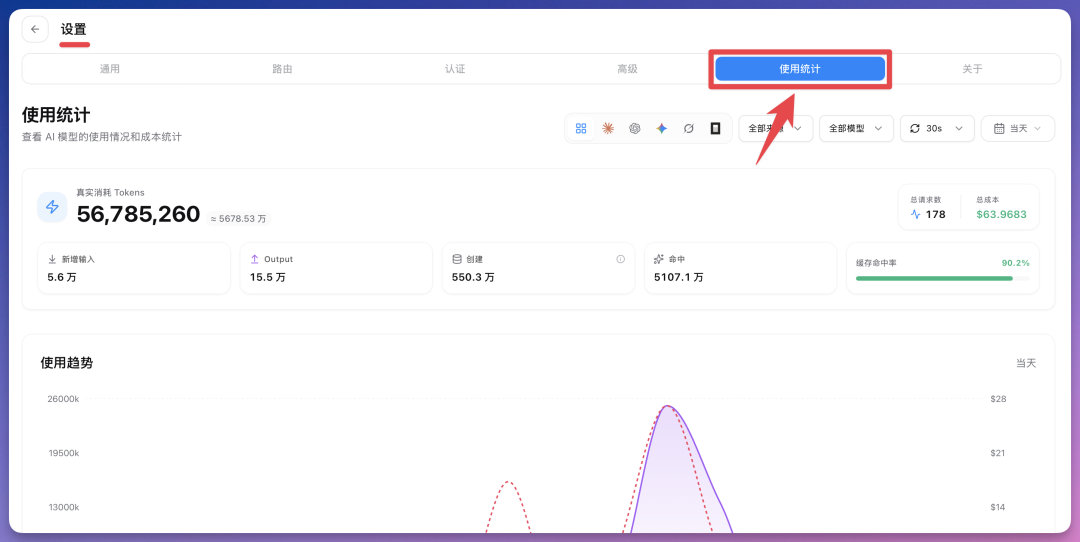
Task: Open the 全部来源 dropdown
Action: click(x=776, y=128)
